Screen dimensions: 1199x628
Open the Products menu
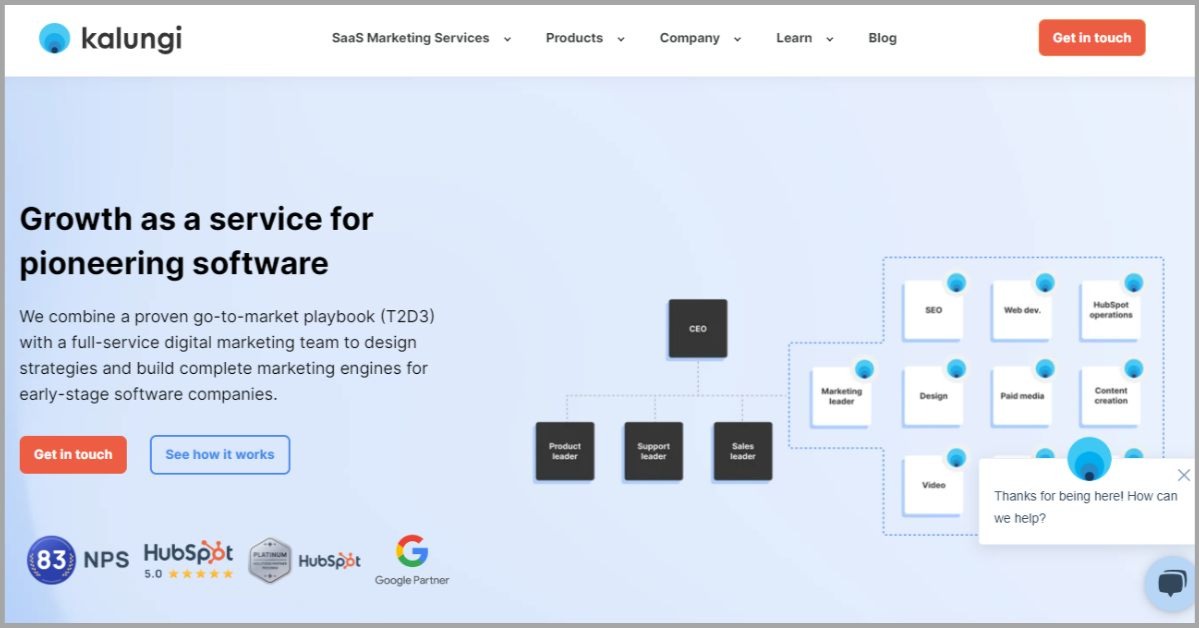point(574,38)
